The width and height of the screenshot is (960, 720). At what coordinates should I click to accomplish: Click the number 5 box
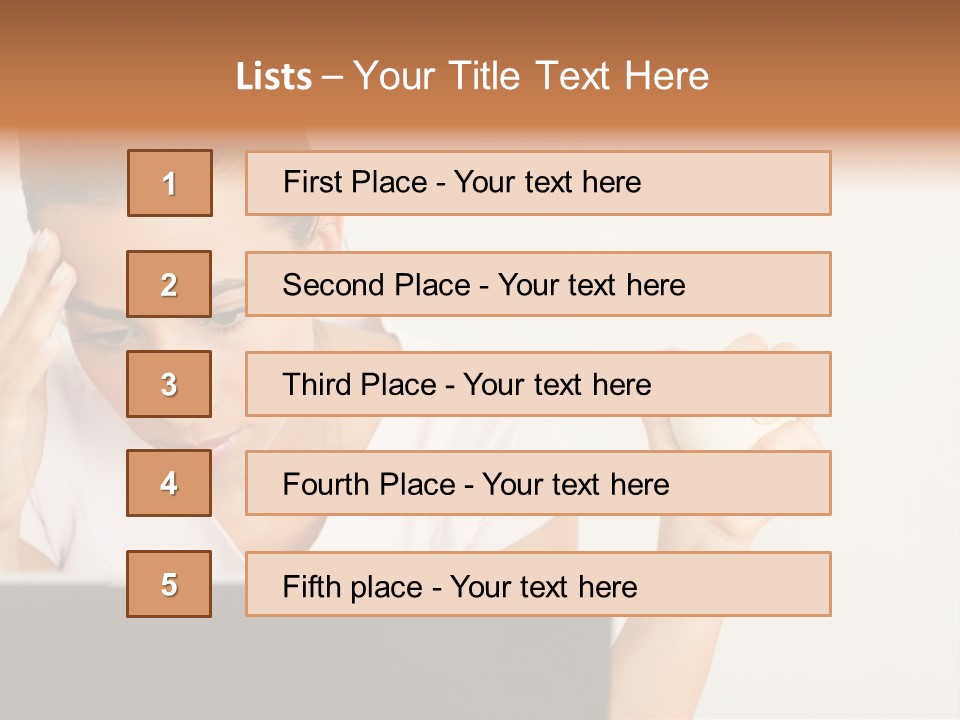(x=169, y=584)
